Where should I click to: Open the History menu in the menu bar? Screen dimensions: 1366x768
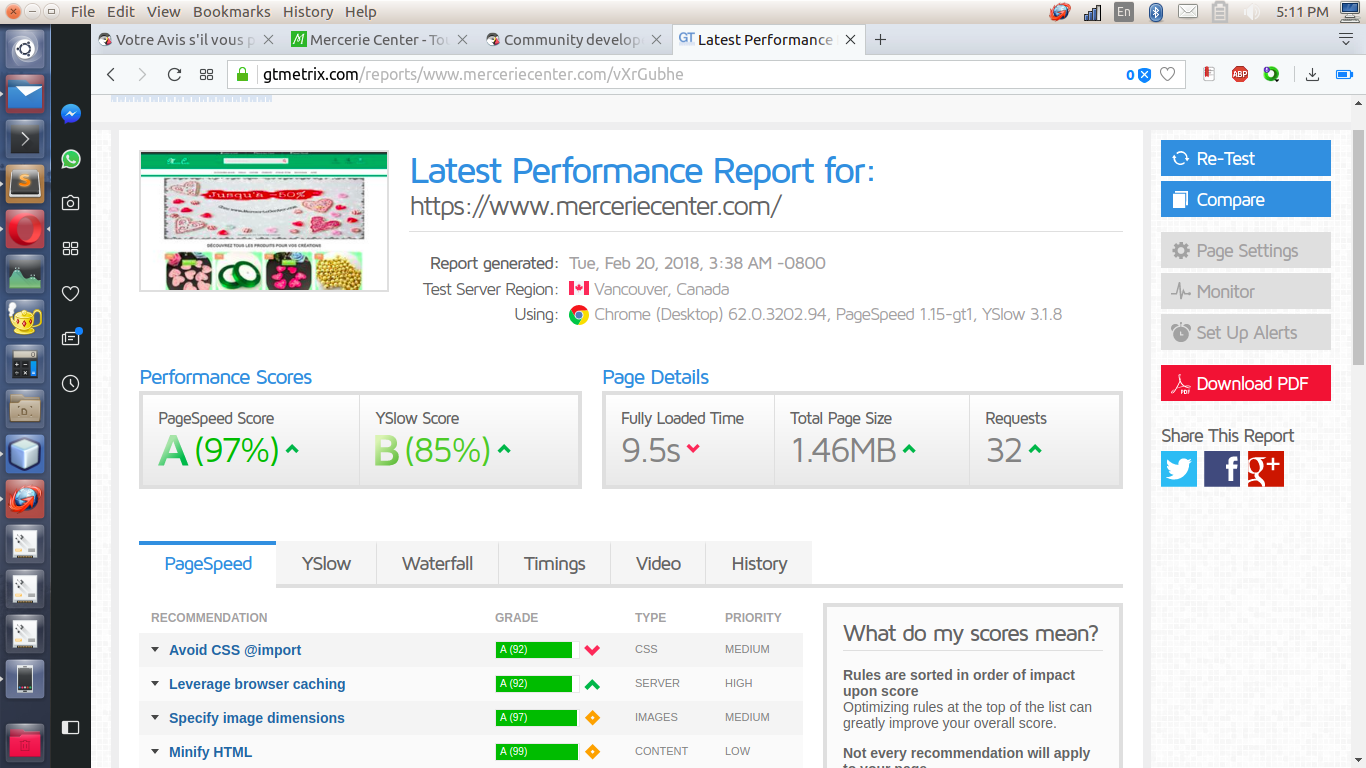click(308, 12)
